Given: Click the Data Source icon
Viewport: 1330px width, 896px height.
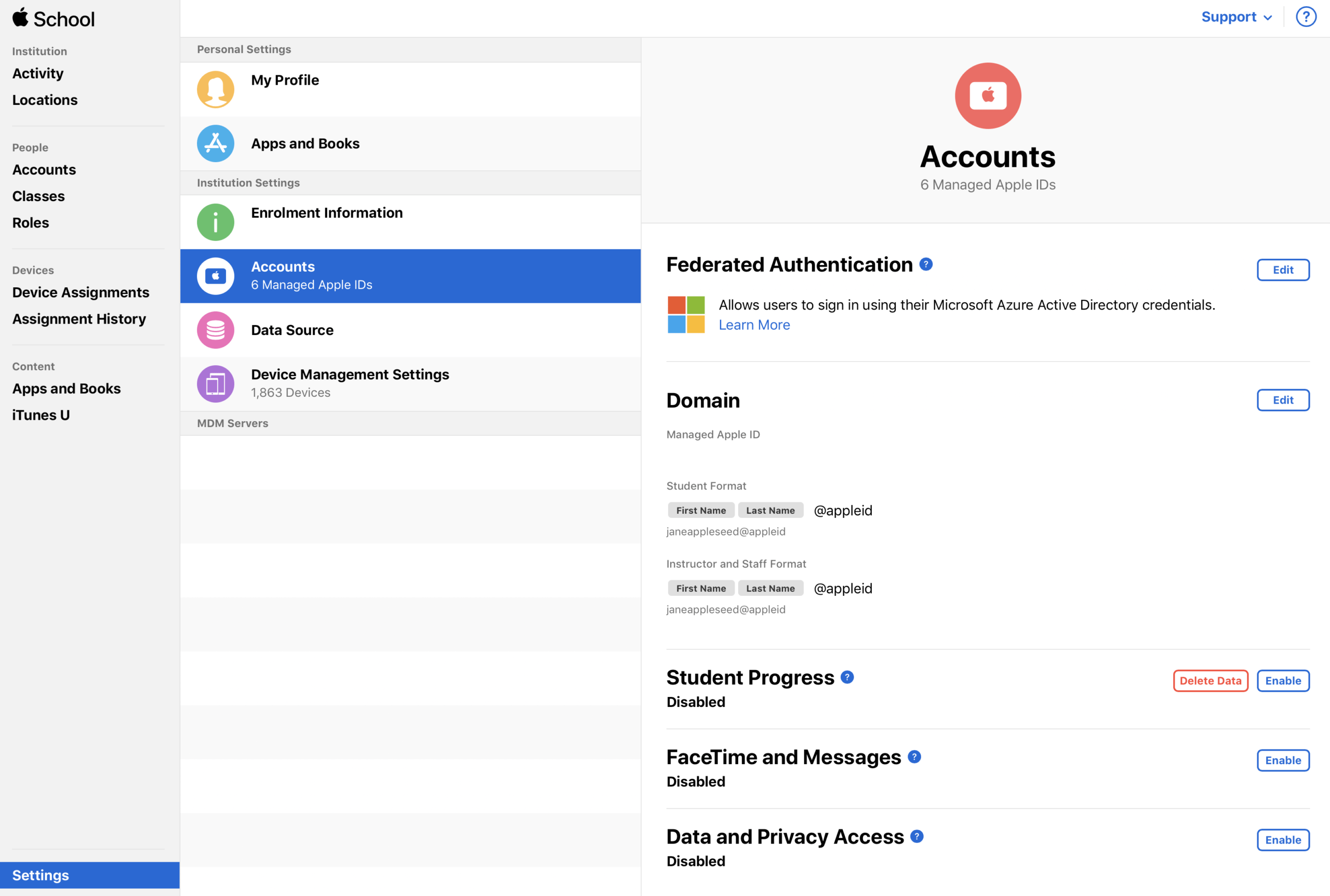Looking at the screenshot, I should click(x=215, y=329).
